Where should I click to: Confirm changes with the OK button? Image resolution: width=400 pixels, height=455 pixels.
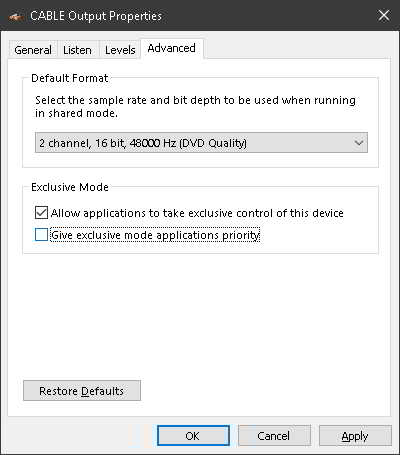[193, 436]
